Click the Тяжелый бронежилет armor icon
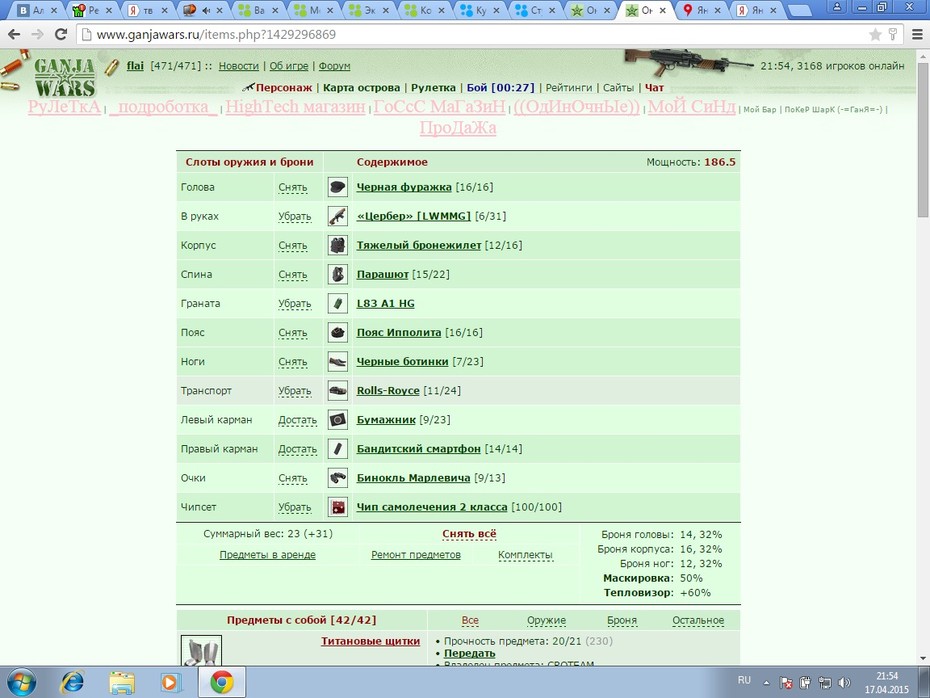 coord(337,246)
